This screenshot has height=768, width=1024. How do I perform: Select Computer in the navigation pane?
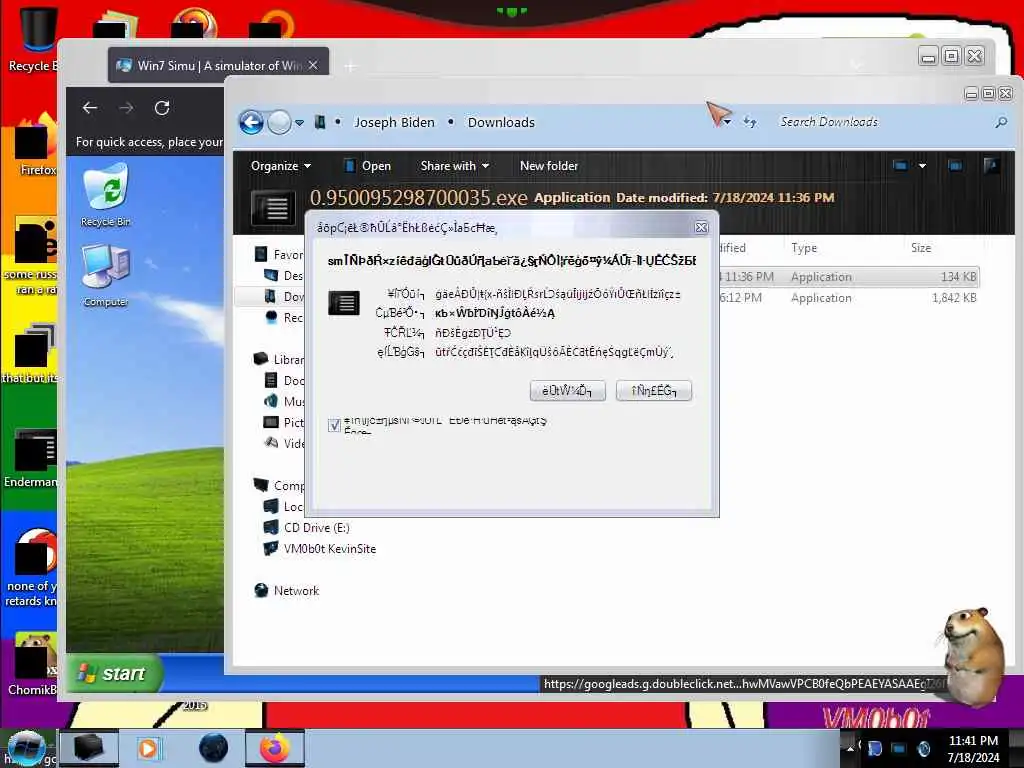(x=280, y=485)
